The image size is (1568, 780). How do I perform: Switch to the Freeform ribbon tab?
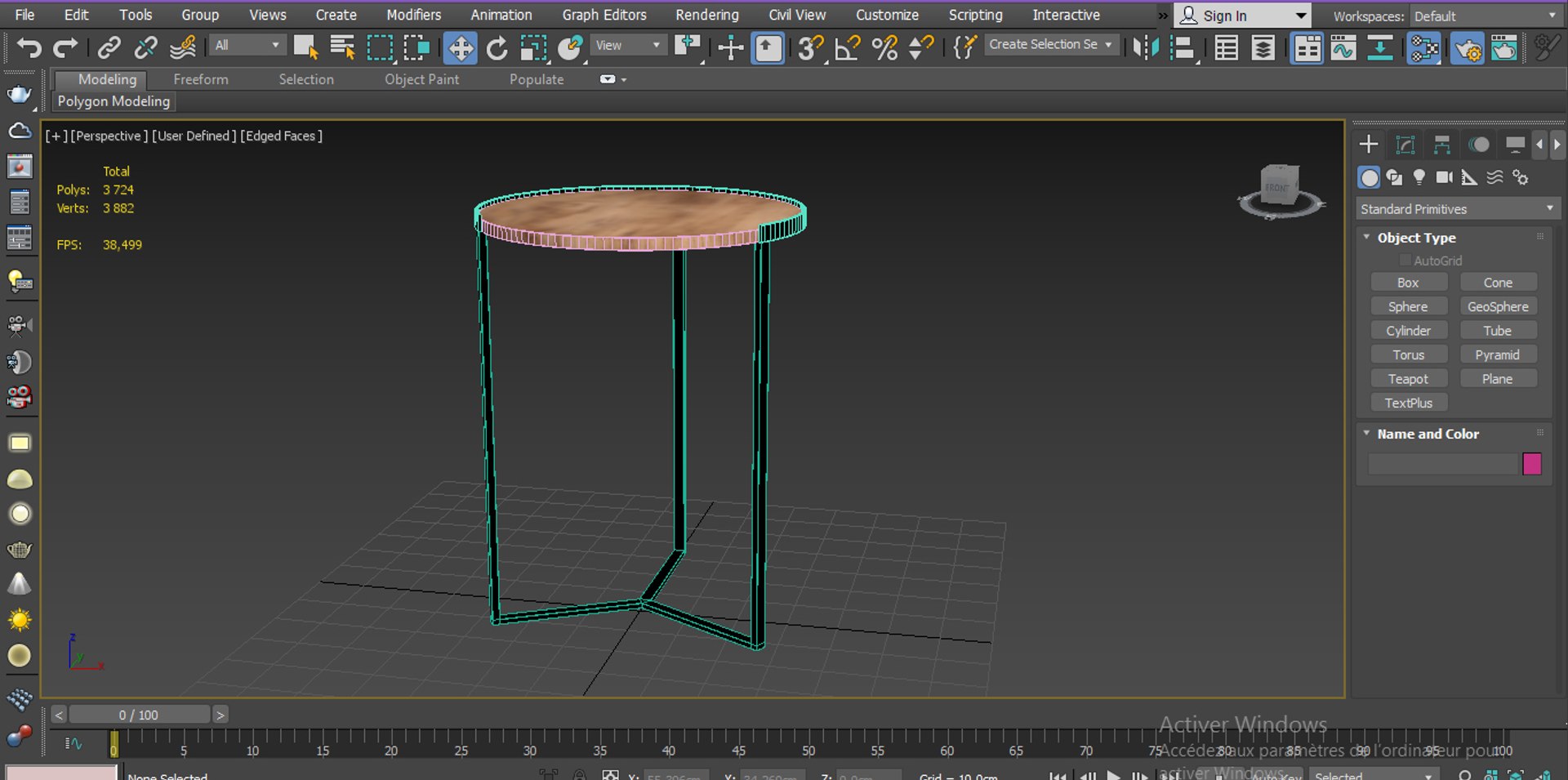pyautogui.click(x=201, y=79)
